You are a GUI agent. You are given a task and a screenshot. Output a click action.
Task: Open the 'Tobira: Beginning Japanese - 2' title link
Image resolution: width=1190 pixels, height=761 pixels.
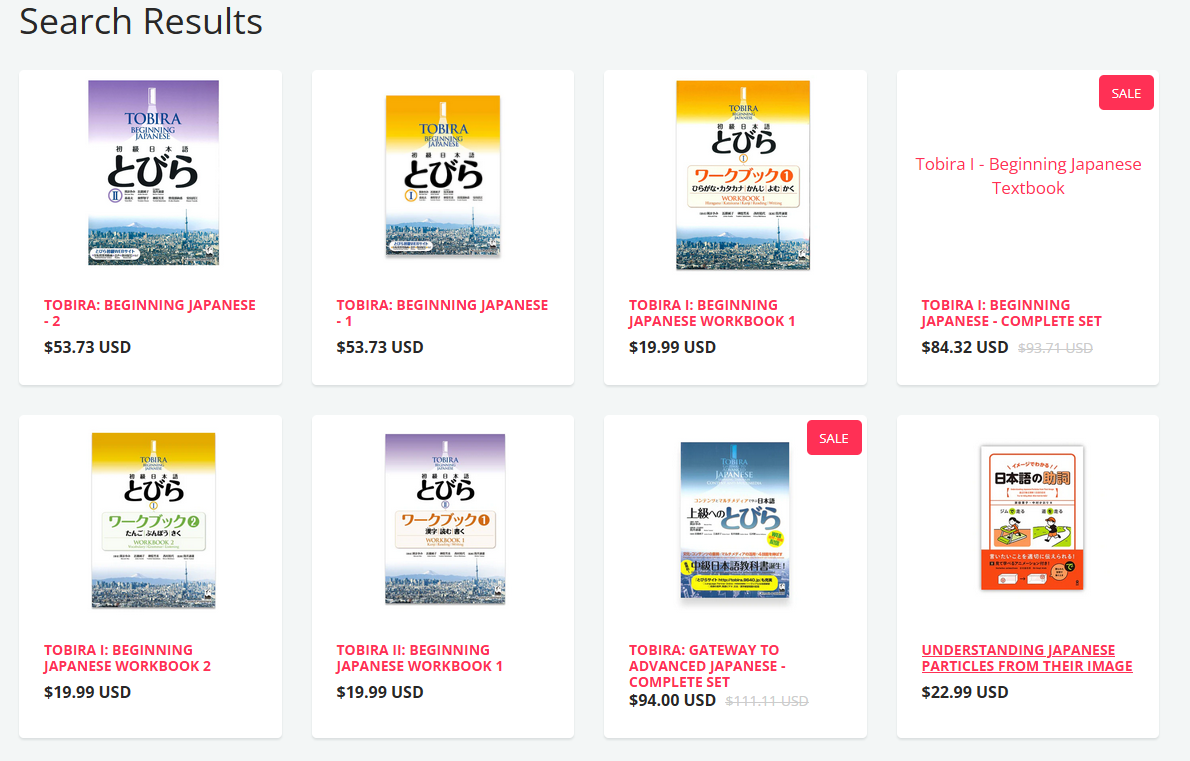coord(150,313)
